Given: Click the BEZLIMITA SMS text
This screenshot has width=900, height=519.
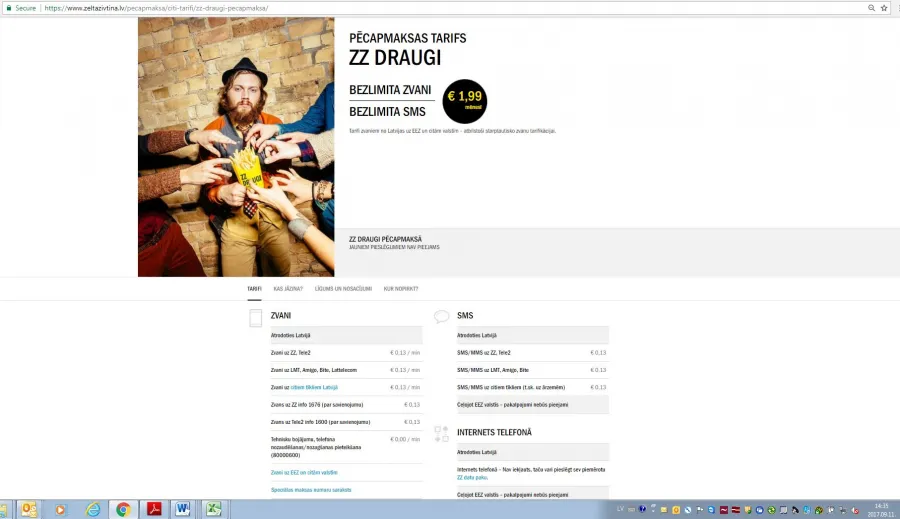Looking at the screenshot, I should (387, 112).
